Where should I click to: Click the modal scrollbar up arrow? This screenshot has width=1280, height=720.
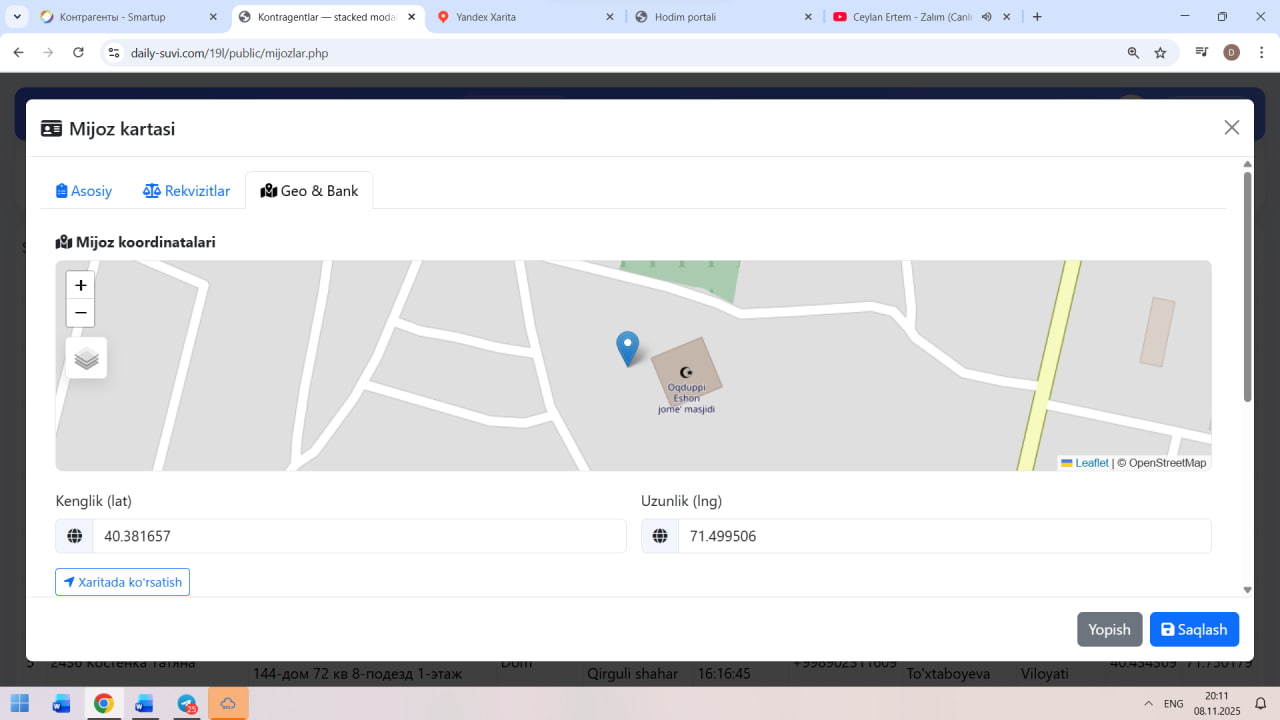[x=1247, y=163]
